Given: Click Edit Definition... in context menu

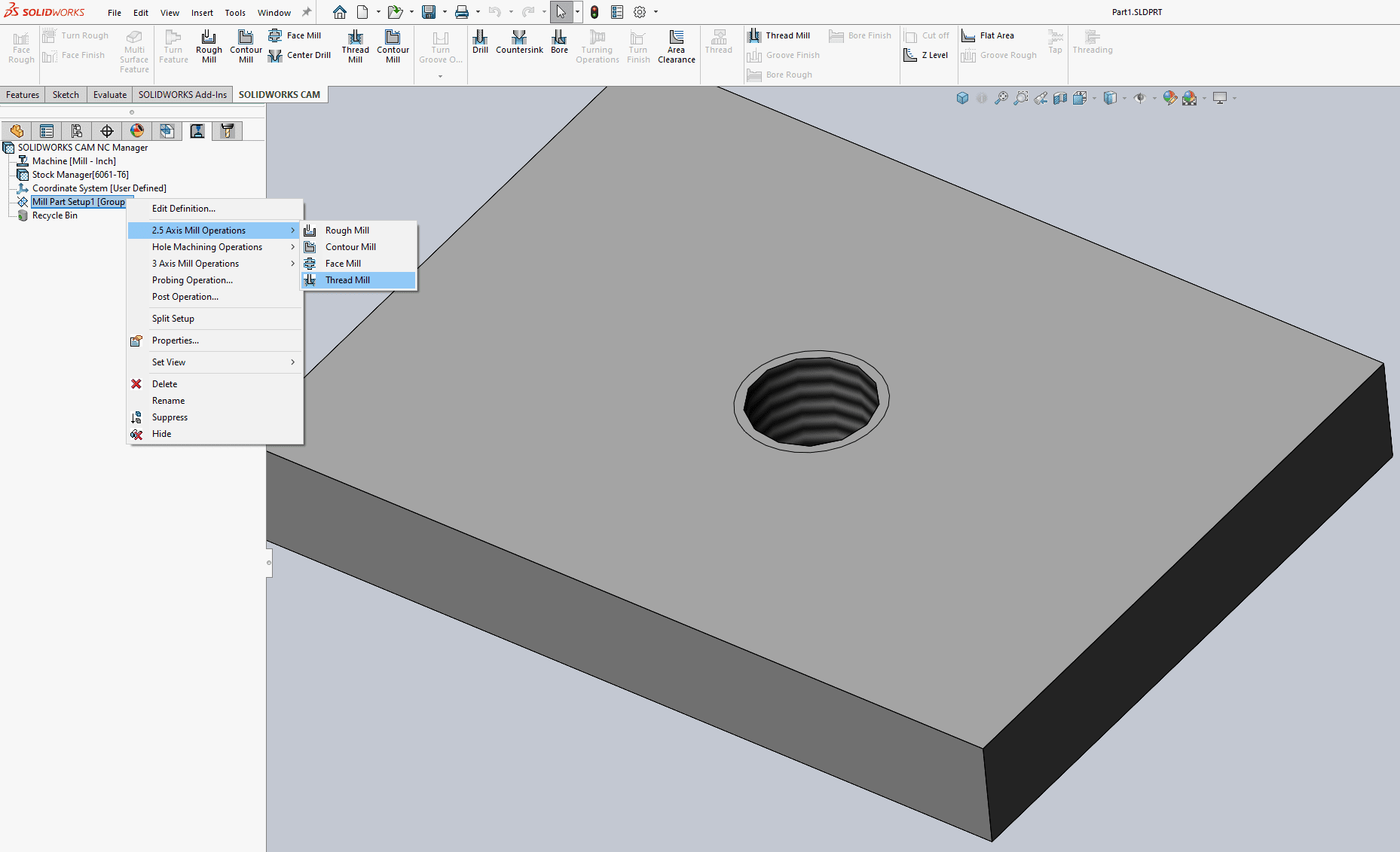Looking at the screenshot, I should 184,209.
